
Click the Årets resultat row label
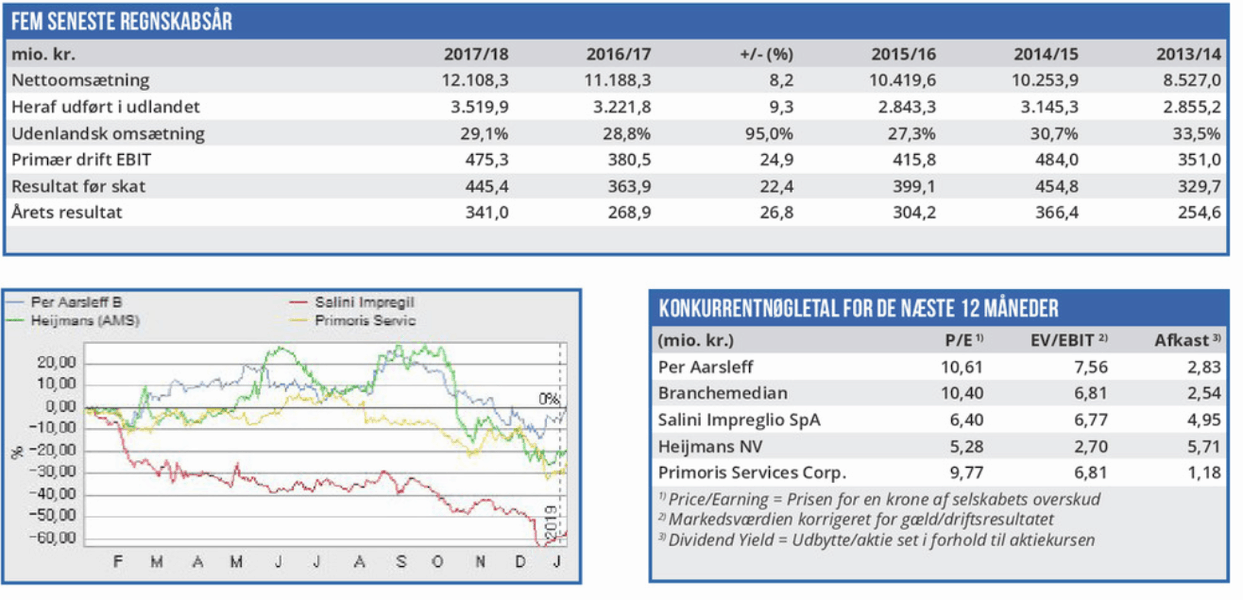coord(70,211)
